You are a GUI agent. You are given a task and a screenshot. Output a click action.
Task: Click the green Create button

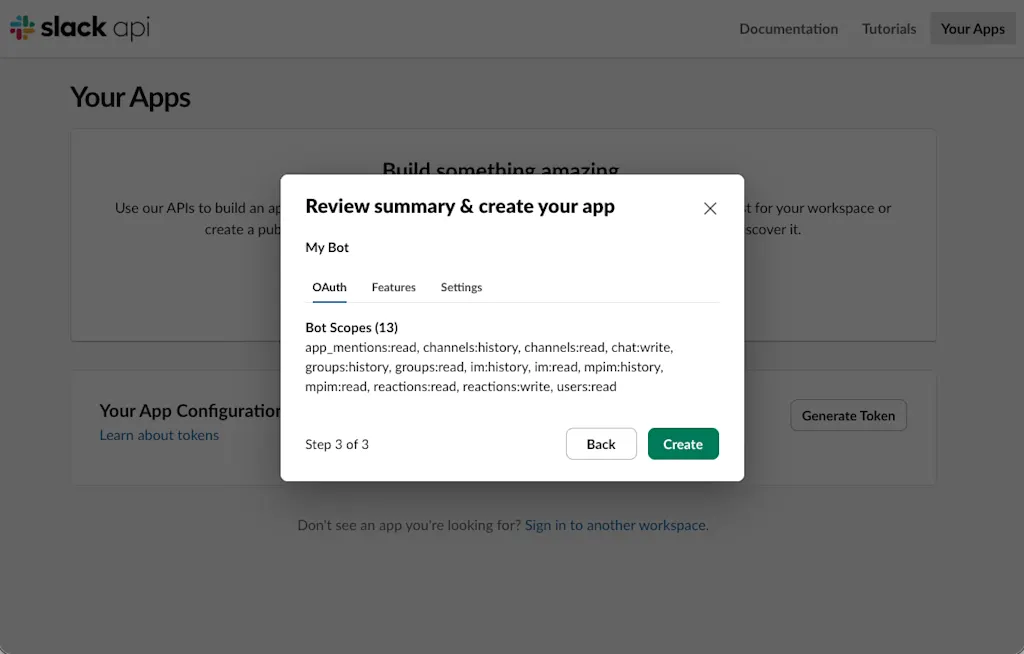(x=683, y=444)
